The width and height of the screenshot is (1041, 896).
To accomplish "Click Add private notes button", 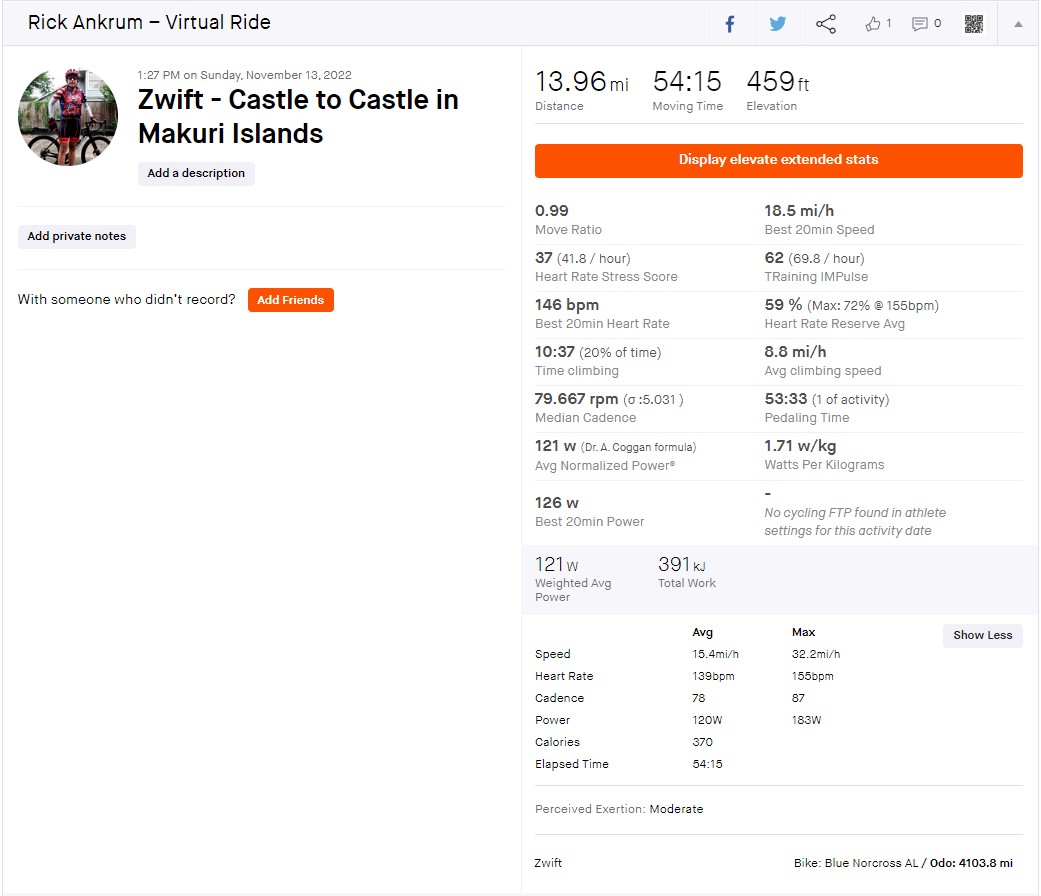I will pos(77,236).
